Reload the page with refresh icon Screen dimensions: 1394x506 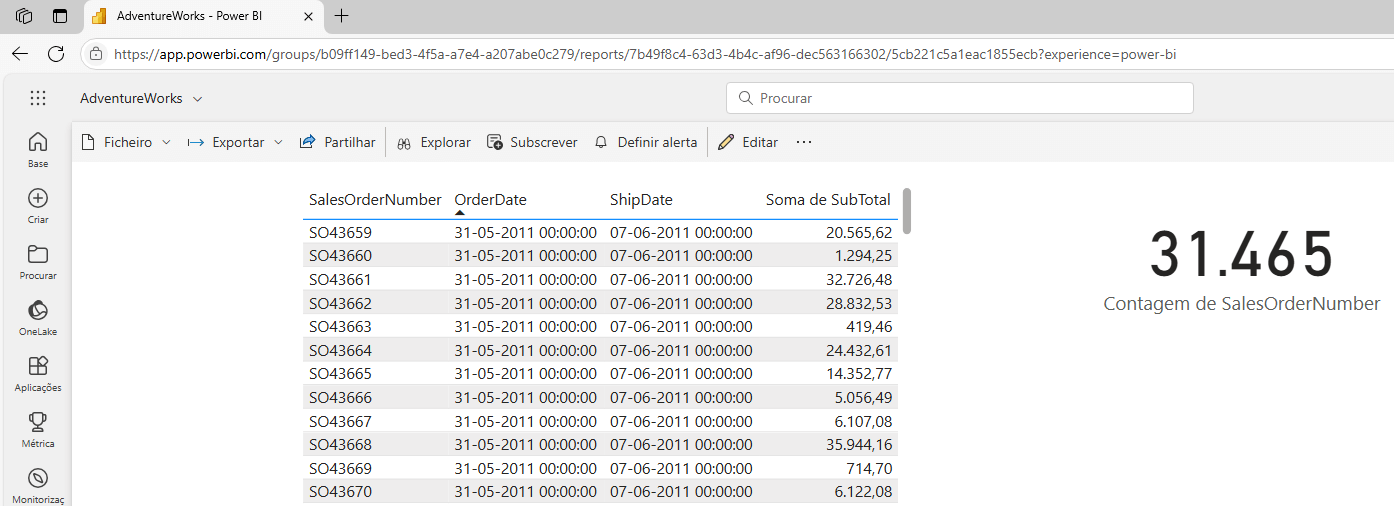pos(56,54)
